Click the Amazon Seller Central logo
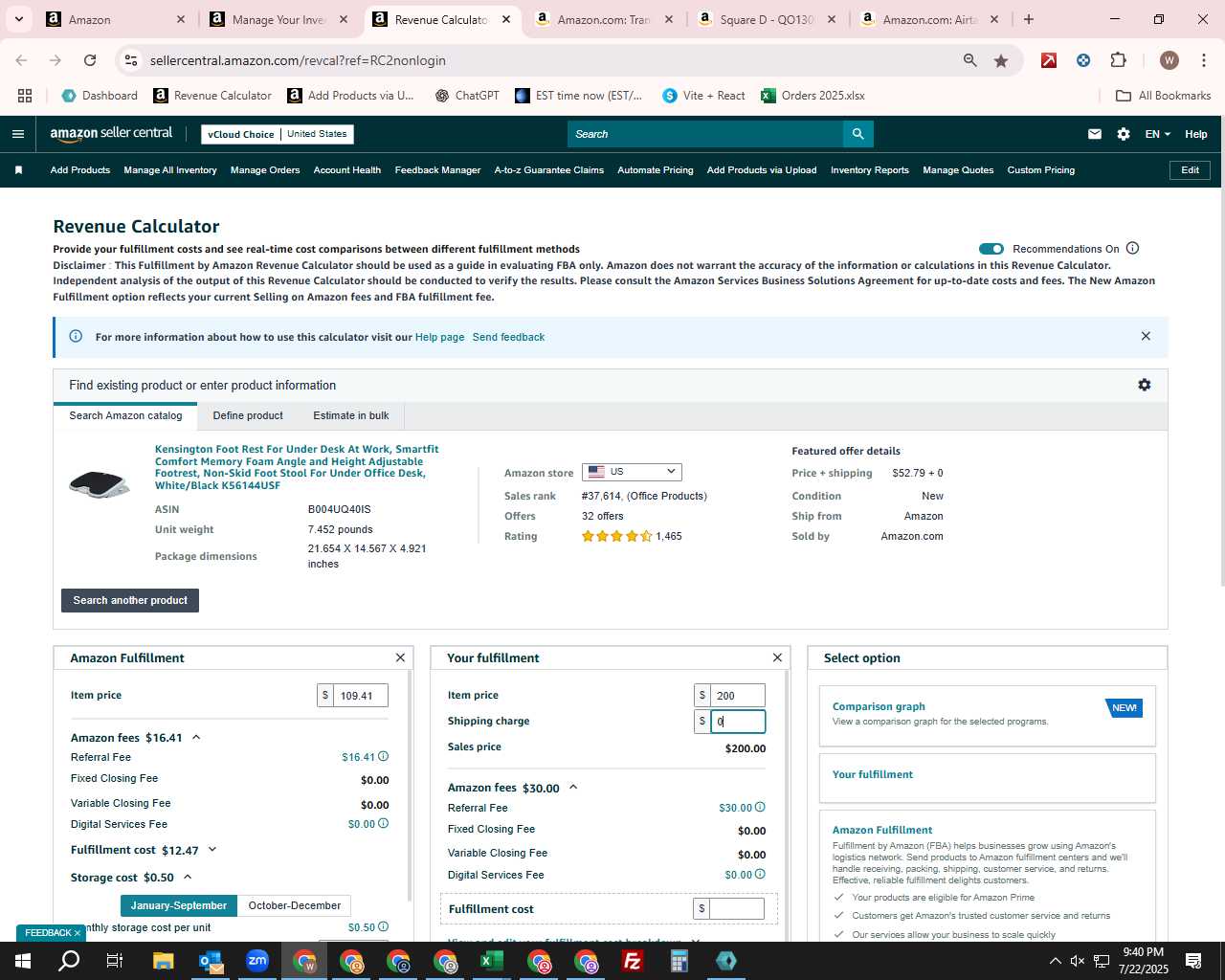This screenshot has height=980, width=1225. 111,134
